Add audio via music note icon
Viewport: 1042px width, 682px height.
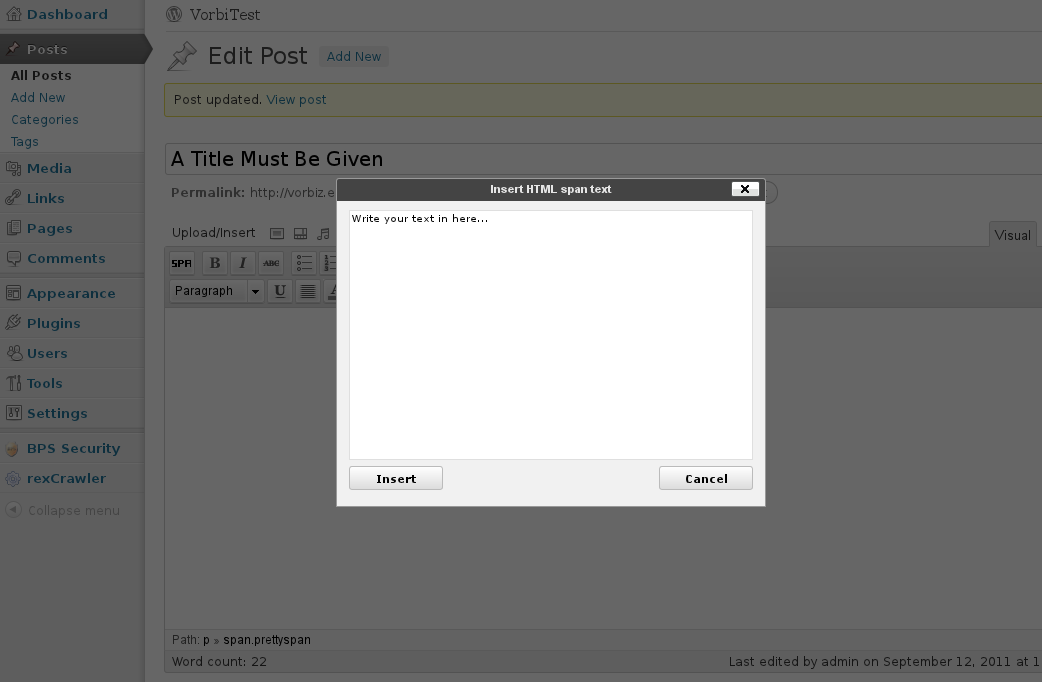click(x=324, y=233)
